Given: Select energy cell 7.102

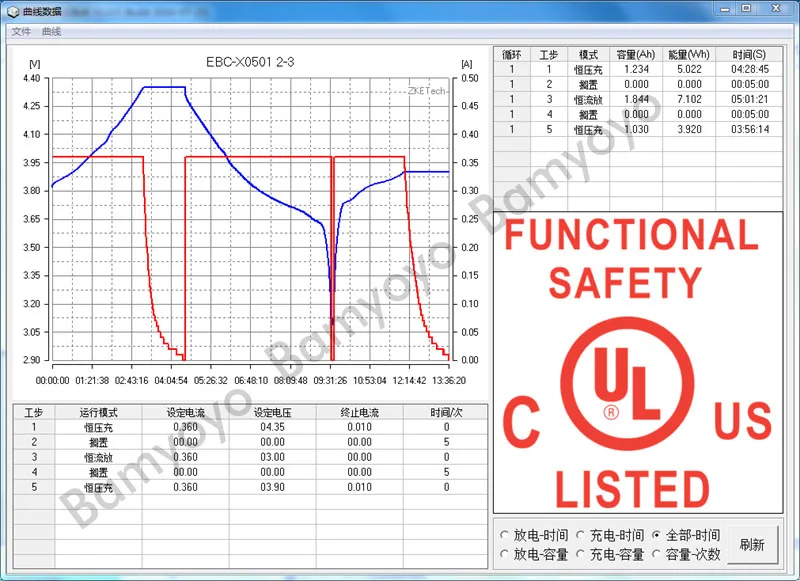Looking at the screenshot, I should click(689, 99).
